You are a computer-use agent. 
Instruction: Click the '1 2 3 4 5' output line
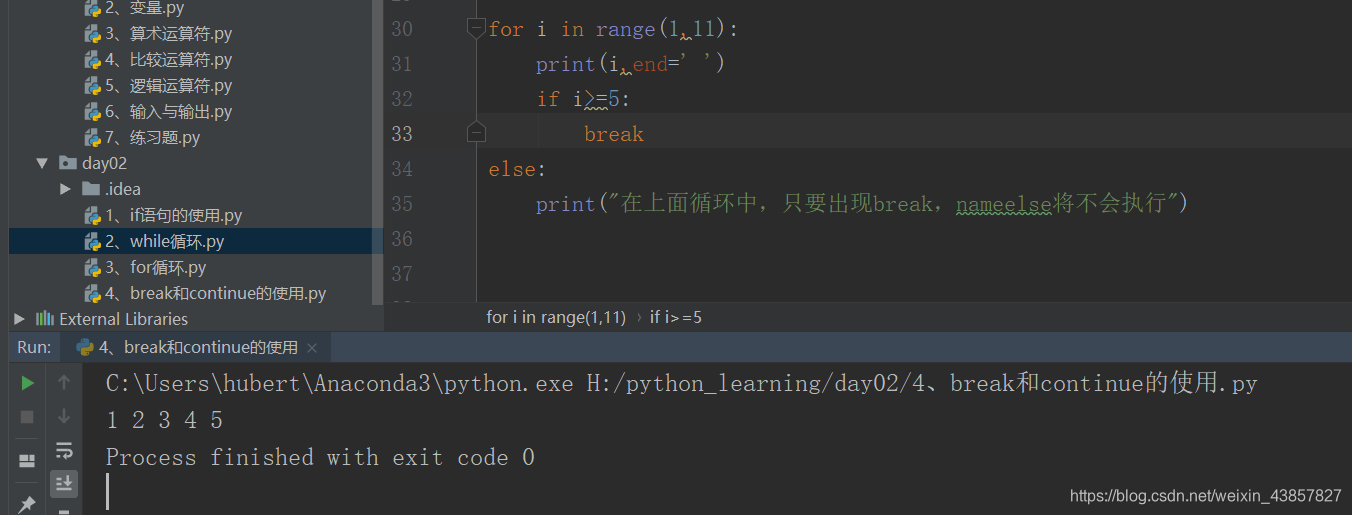tap(164, 420)
